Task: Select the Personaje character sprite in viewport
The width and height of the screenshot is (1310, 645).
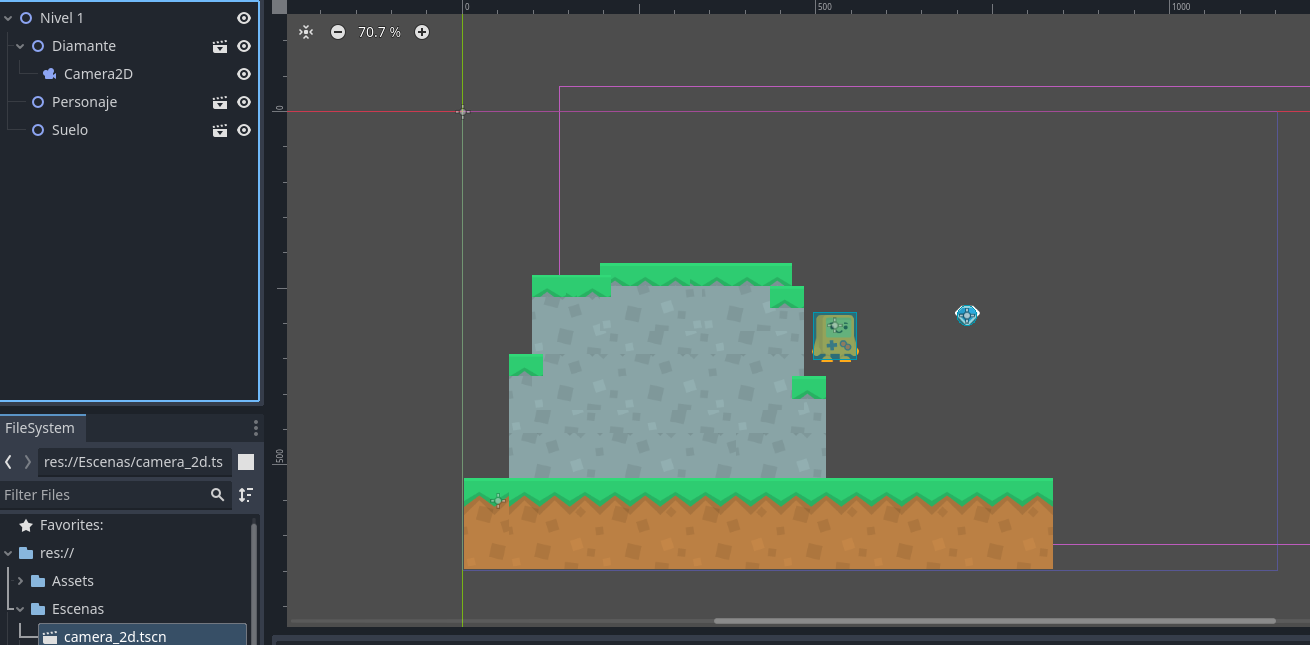Action: coord(835,337)
